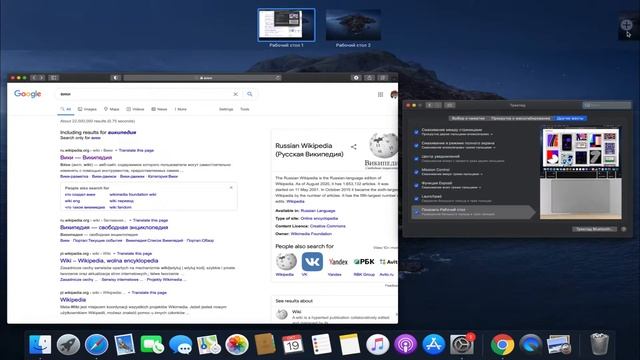Select Рабочий стол 1 thumbnail
This screenshot has width=640, height=360.
point(286,25)
